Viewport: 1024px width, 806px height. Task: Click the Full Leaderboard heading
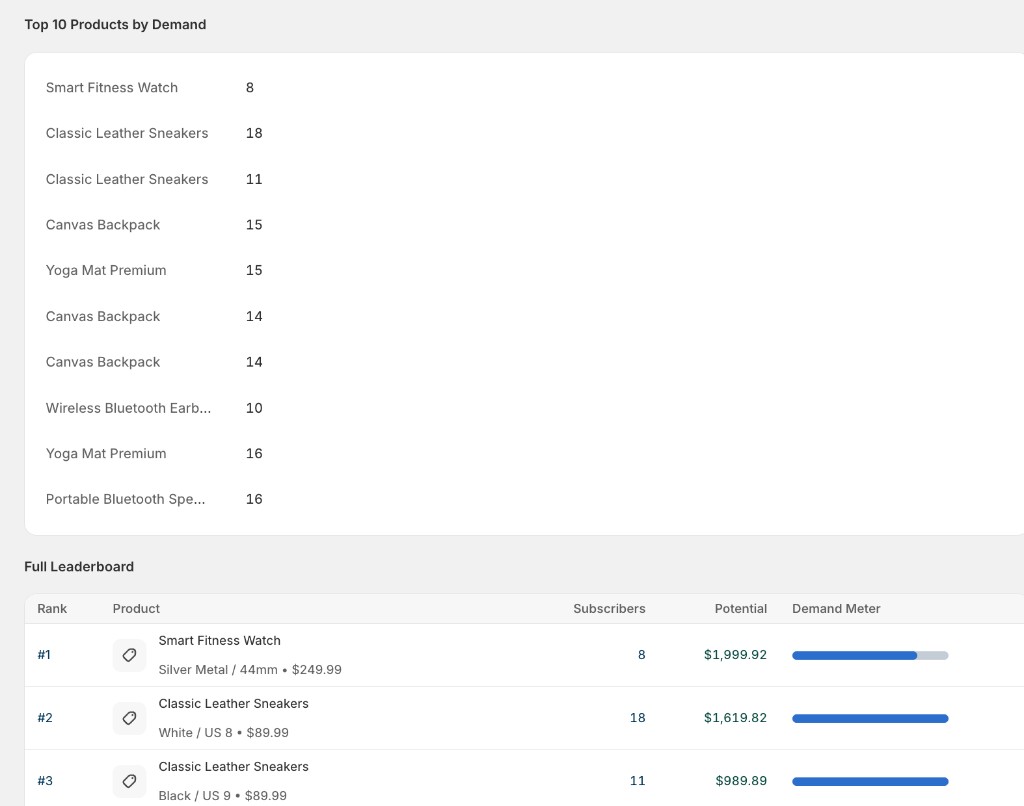pyautogui.click(x=79, y=567)
